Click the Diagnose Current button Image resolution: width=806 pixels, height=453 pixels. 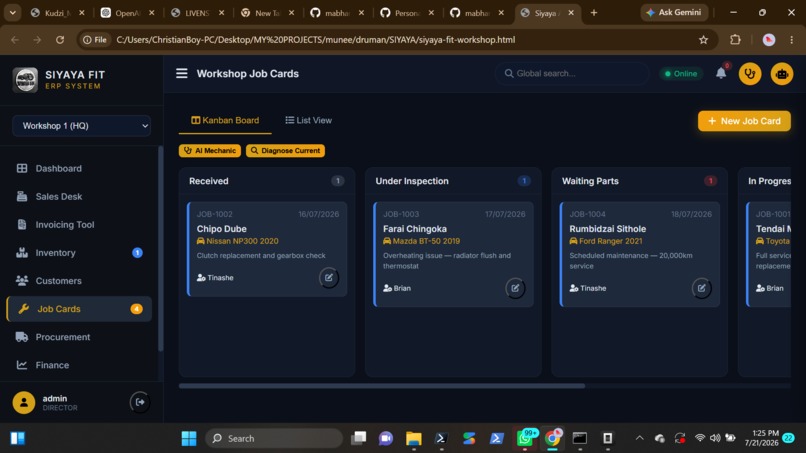[x=285, y=151]
